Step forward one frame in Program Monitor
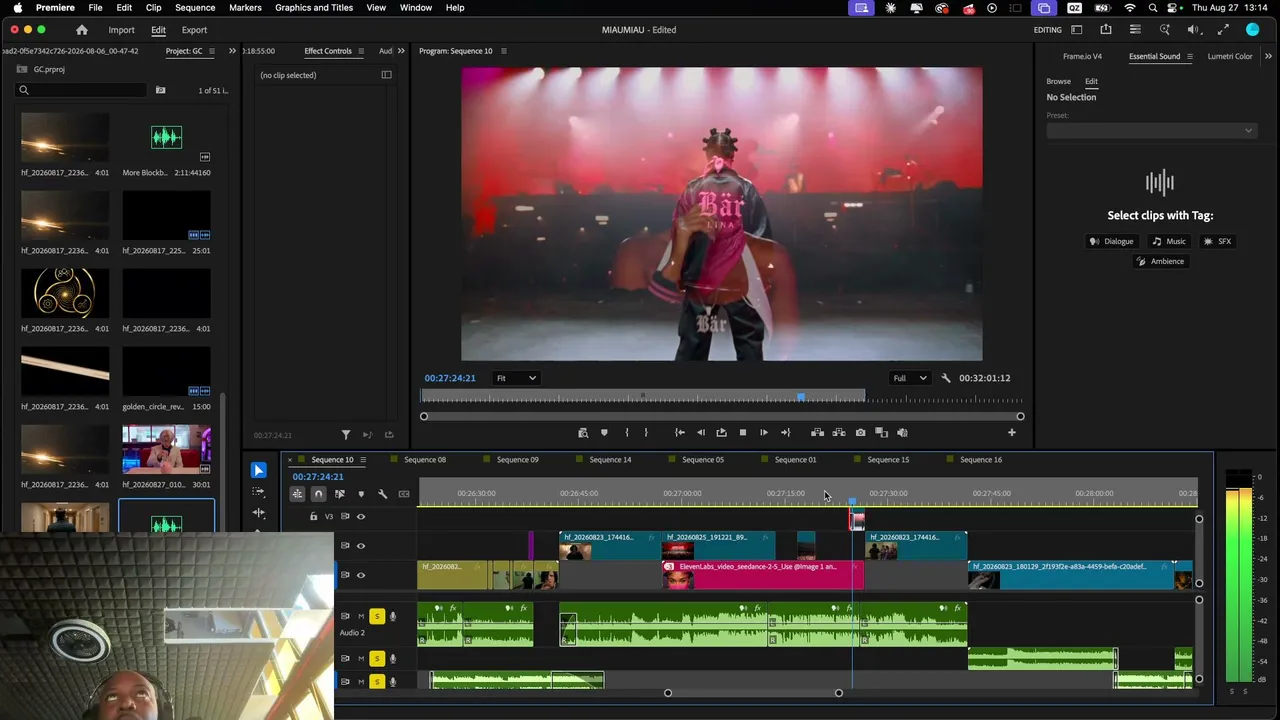This screenshot has width=1280, height=720. (764, 433)
